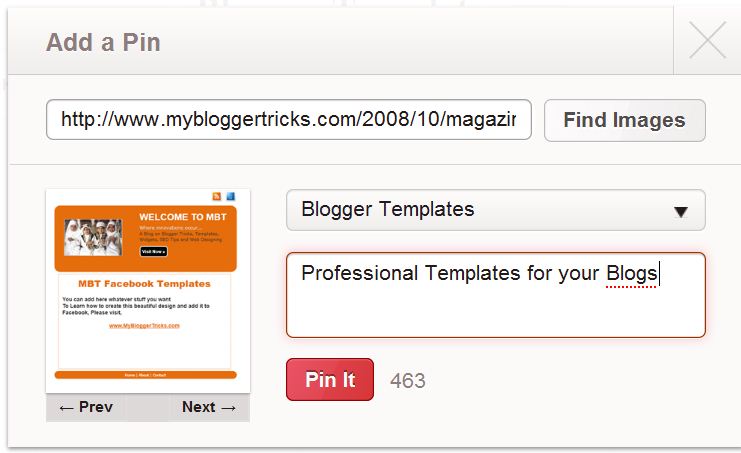Click the red Pin It button

[x=330, y=380]
